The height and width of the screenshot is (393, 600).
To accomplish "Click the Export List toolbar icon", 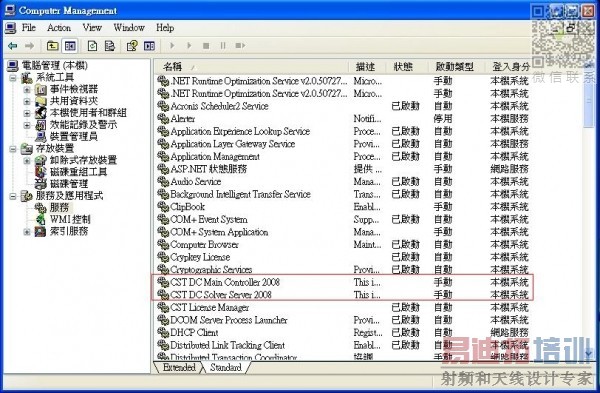I will (x=110, y=46).
